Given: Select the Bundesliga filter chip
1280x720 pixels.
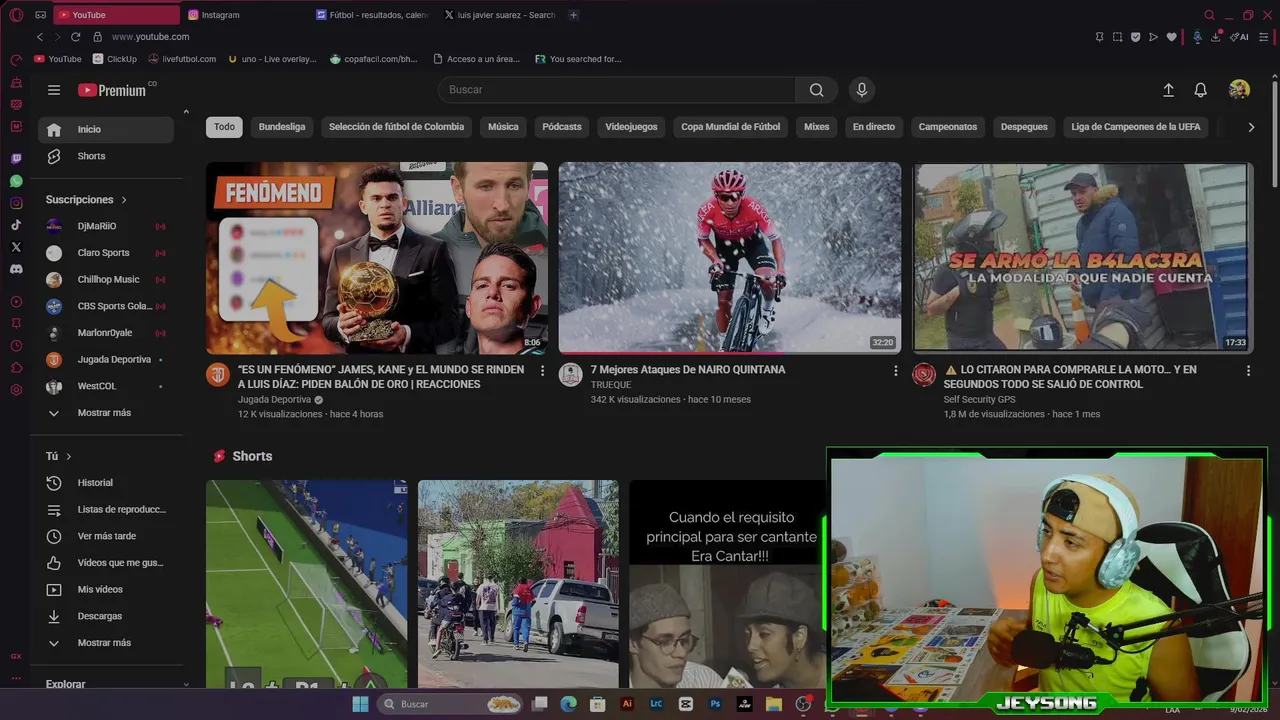Looking at the screenshot, I should tap(282, 127).
